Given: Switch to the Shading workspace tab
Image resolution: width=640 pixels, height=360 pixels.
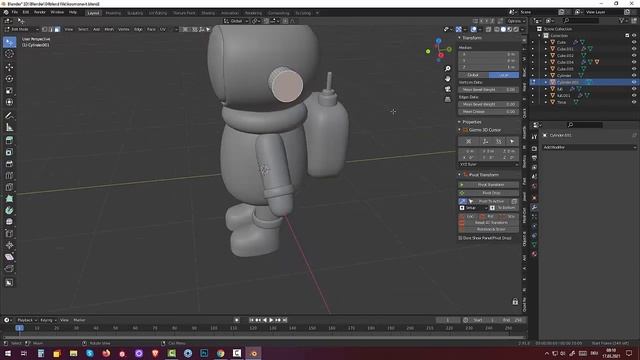Looking at the screenshot, I should tap(208, 13).
